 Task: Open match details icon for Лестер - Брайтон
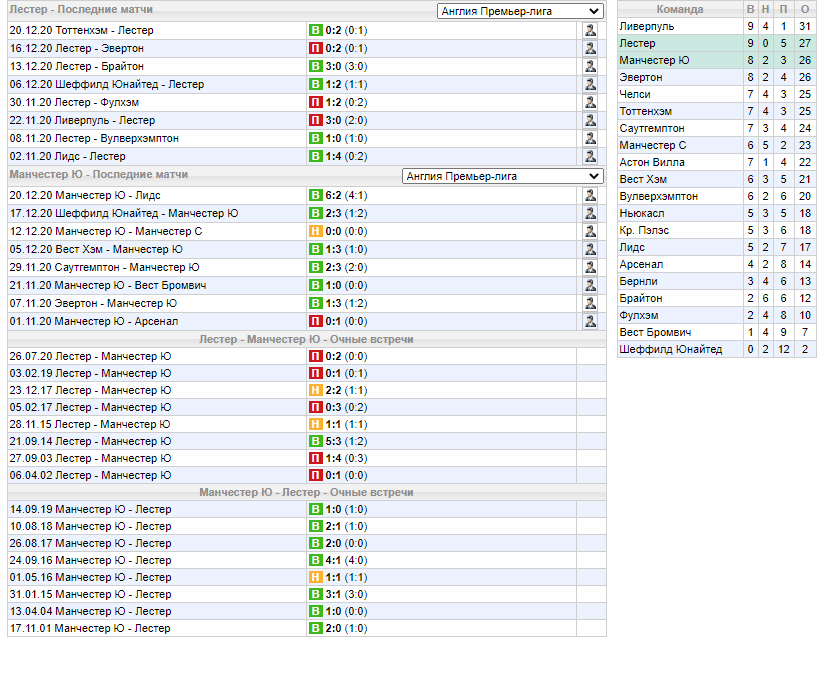click(590, 66)
